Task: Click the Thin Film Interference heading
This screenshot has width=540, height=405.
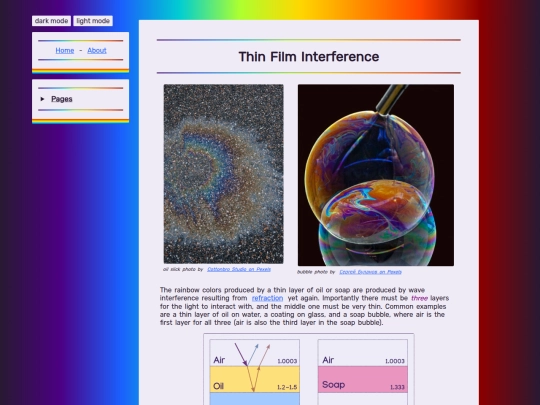Action: click(309, 56)
